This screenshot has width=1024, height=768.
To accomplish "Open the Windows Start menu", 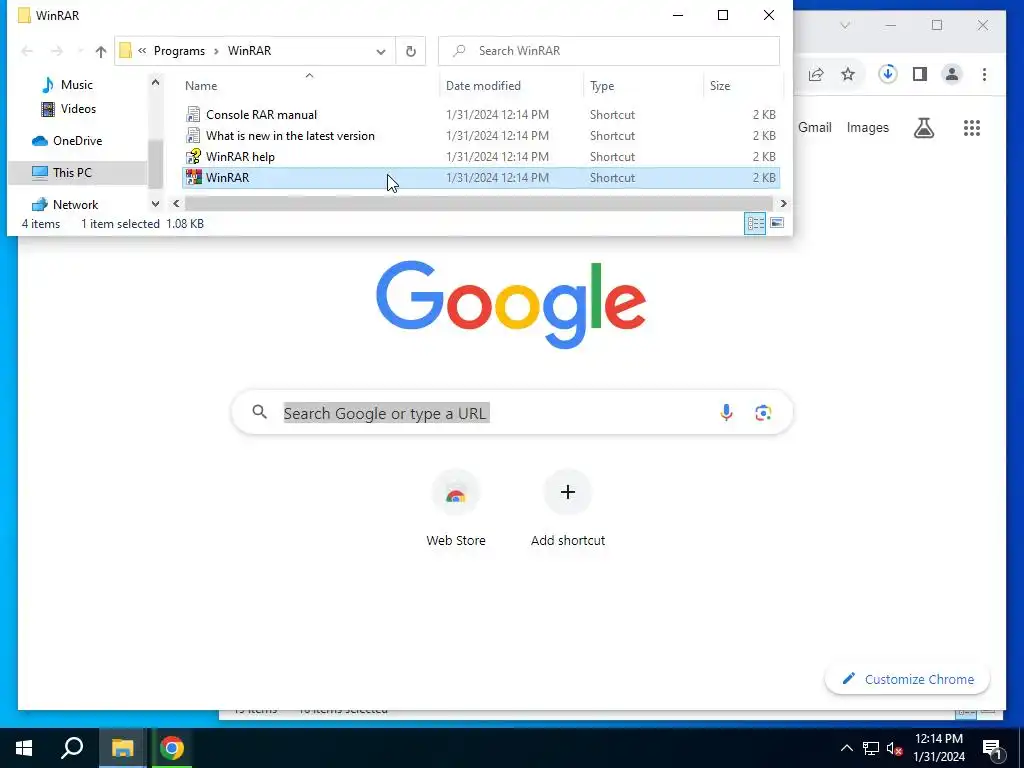I will point(24,748).
